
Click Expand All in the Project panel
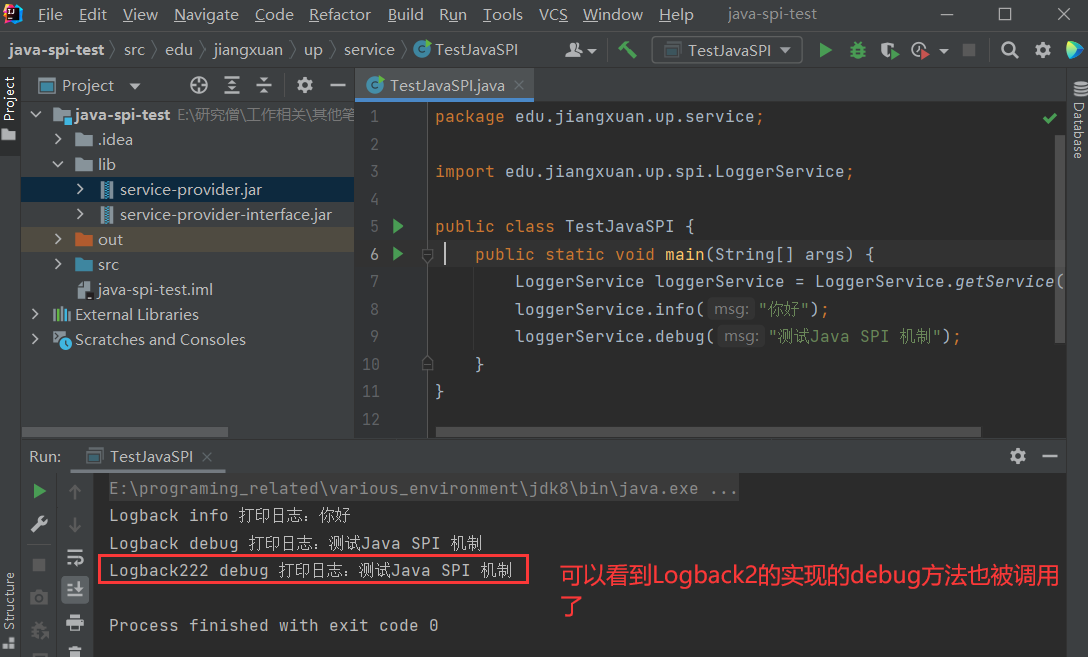[232, 85]
